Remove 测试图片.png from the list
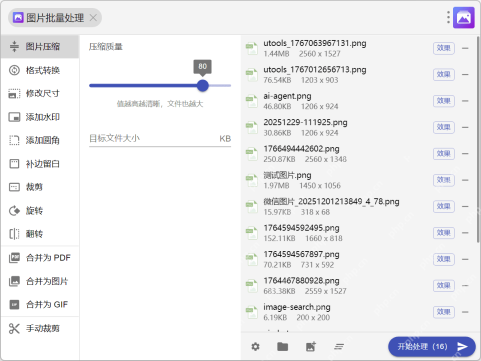 (x=465, y=180)
